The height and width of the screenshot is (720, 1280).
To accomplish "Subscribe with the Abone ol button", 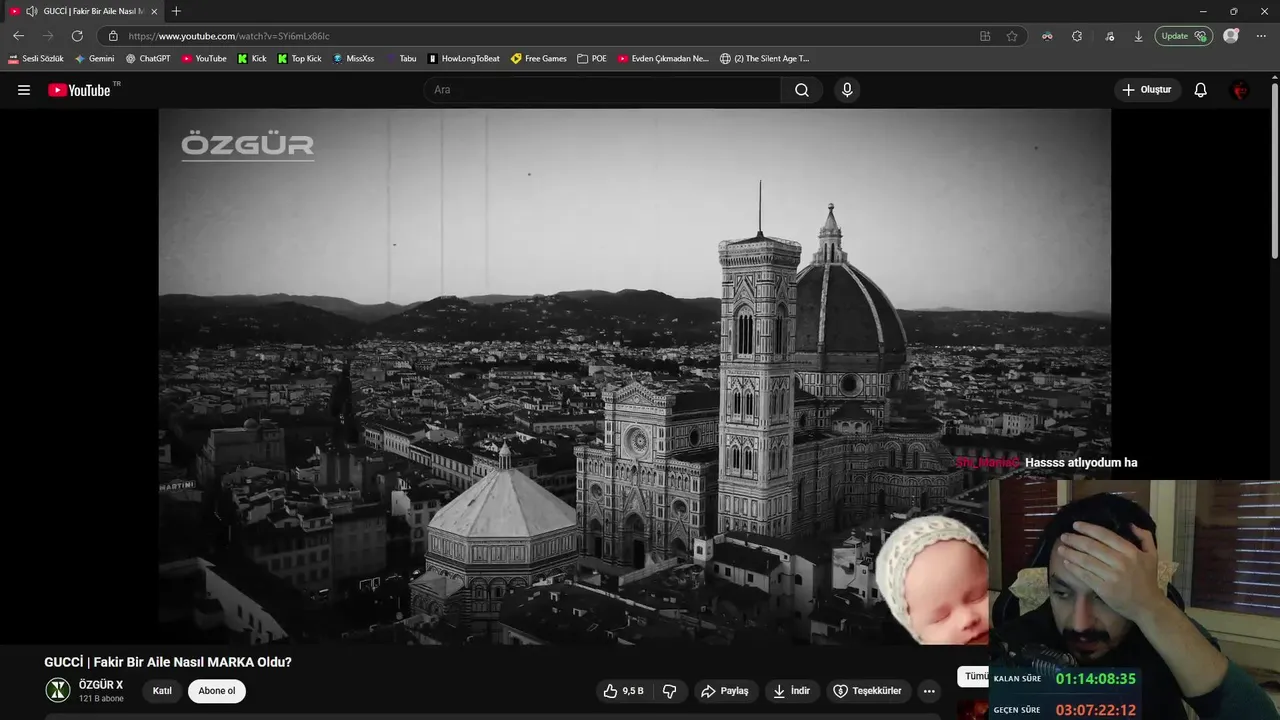I will coord(217,691).
